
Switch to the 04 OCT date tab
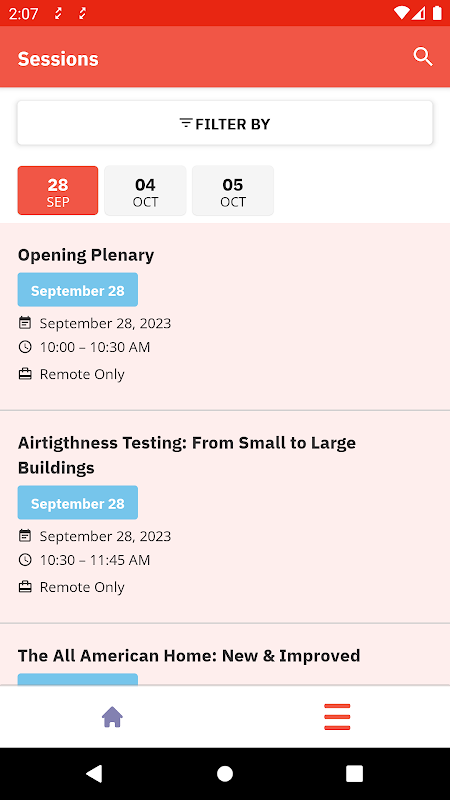[x=145, y=190]
